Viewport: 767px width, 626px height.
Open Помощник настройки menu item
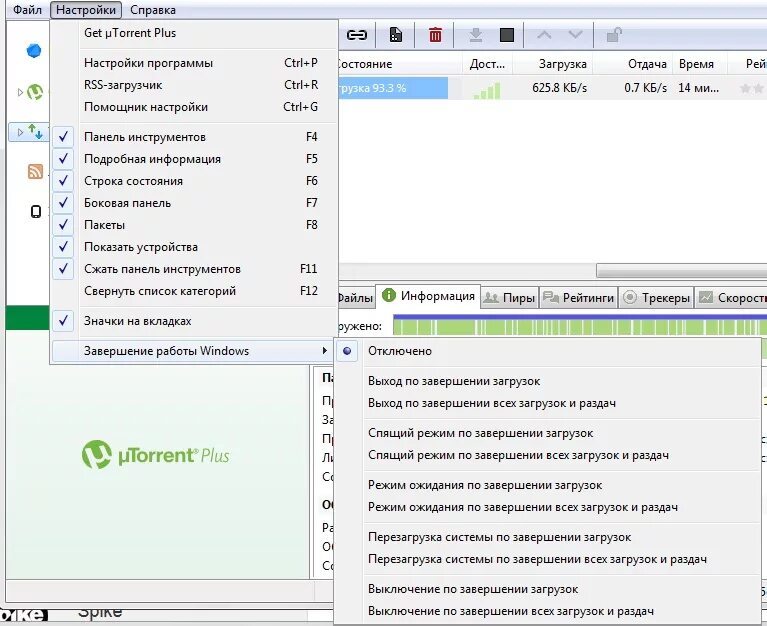coord(195,107)
